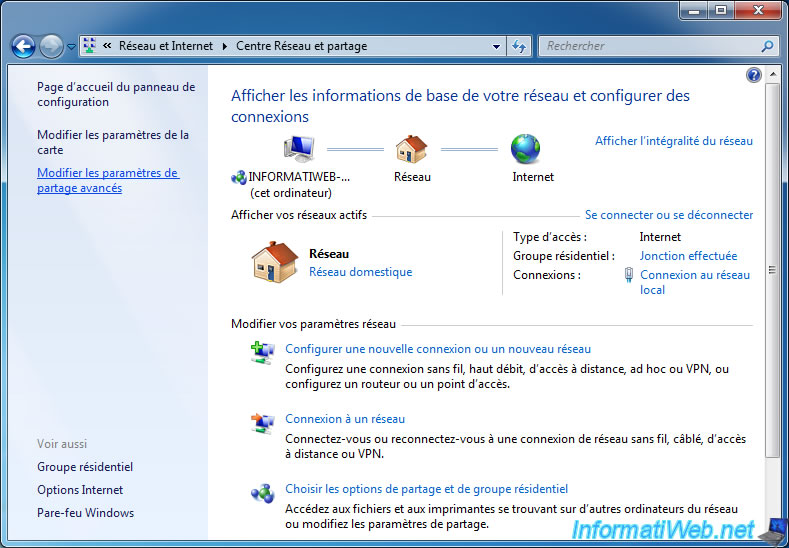Select the Centre Réseau et partage breadcrumb
This screenshot has width=789, height=548.
click(x=301, y=46)
